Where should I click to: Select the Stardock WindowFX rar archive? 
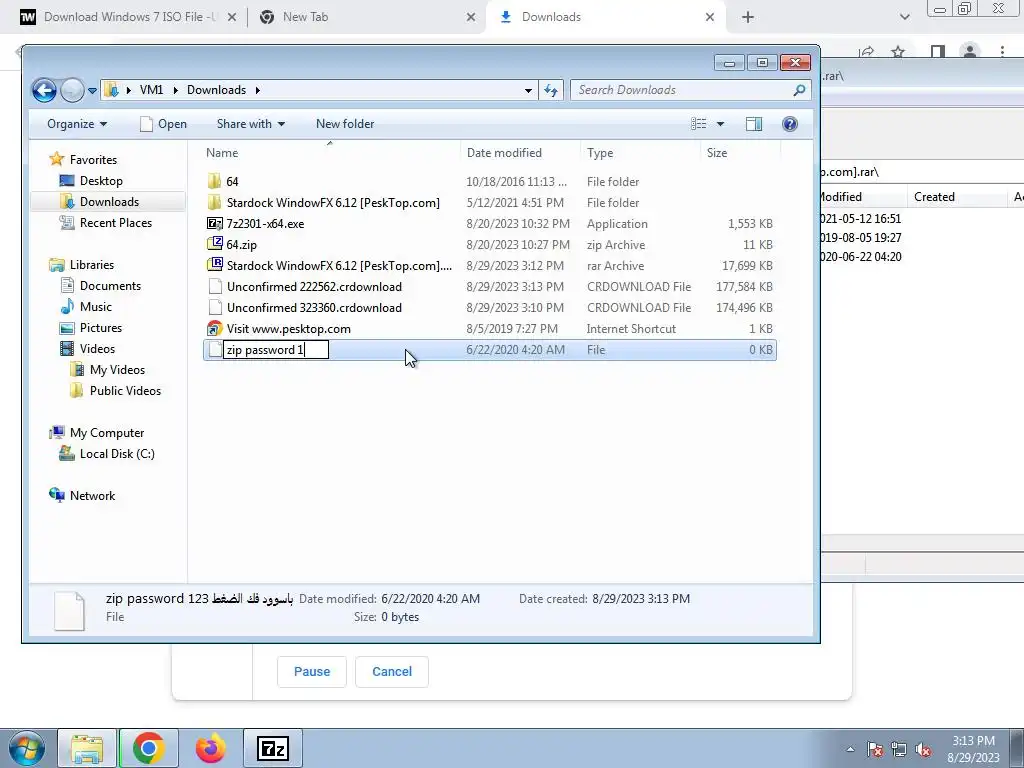339,266
